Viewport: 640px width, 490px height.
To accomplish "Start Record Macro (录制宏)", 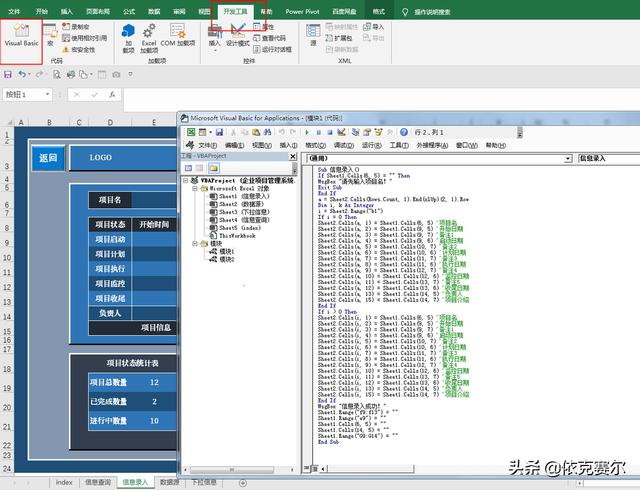I will pyautogui.click(x=76, y=27).
